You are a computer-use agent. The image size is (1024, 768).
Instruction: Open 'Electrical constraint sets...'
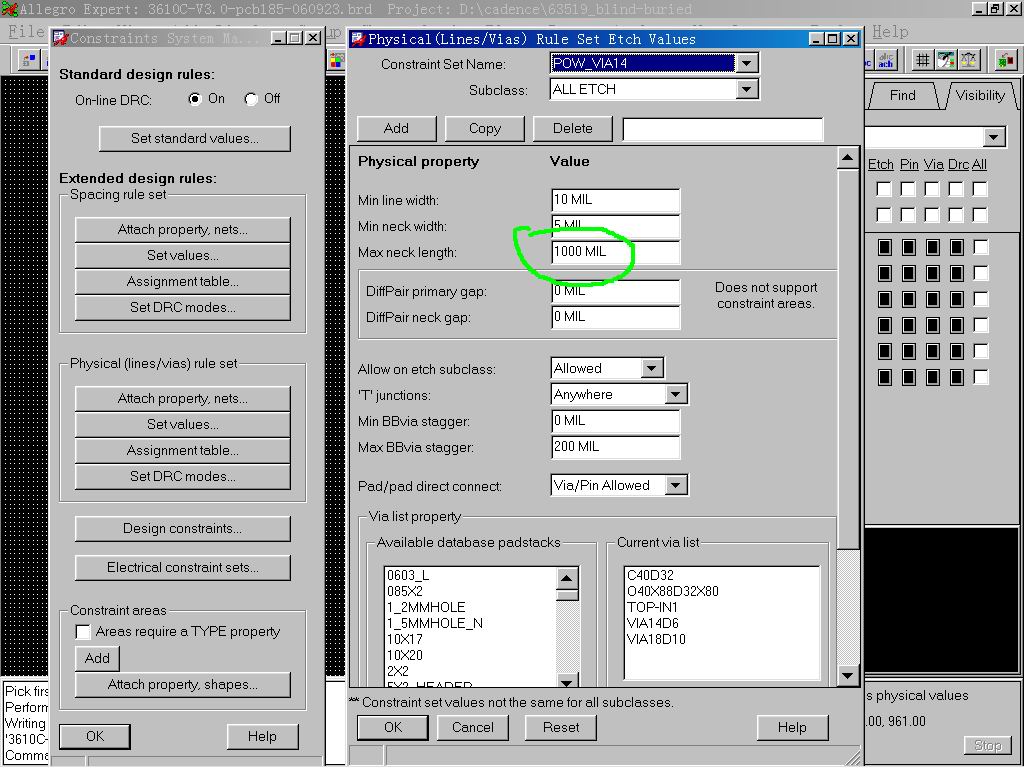click(182, 568)
